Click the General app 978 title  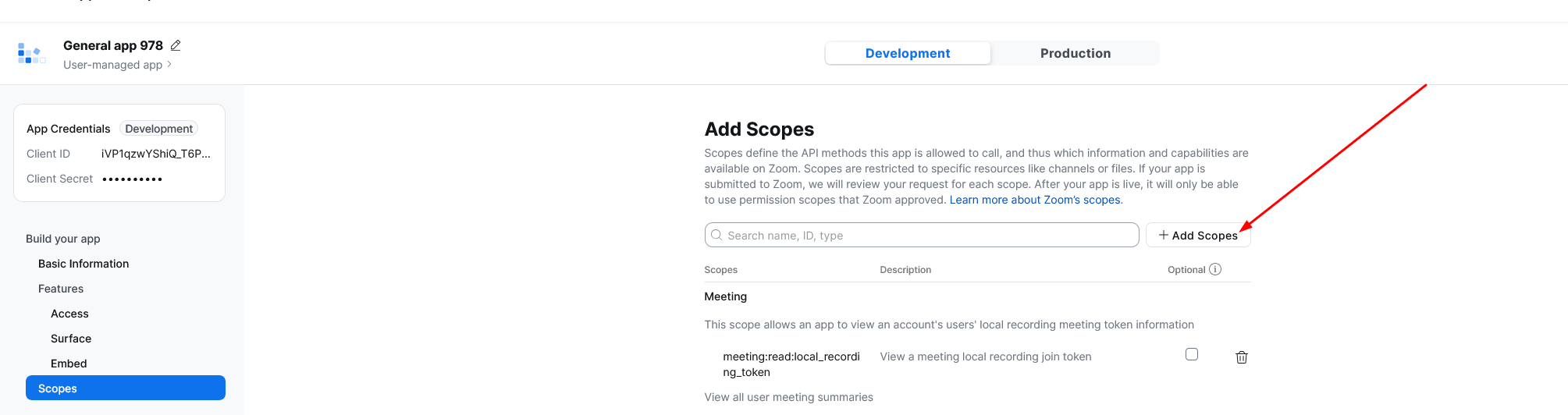pos(113,45)
